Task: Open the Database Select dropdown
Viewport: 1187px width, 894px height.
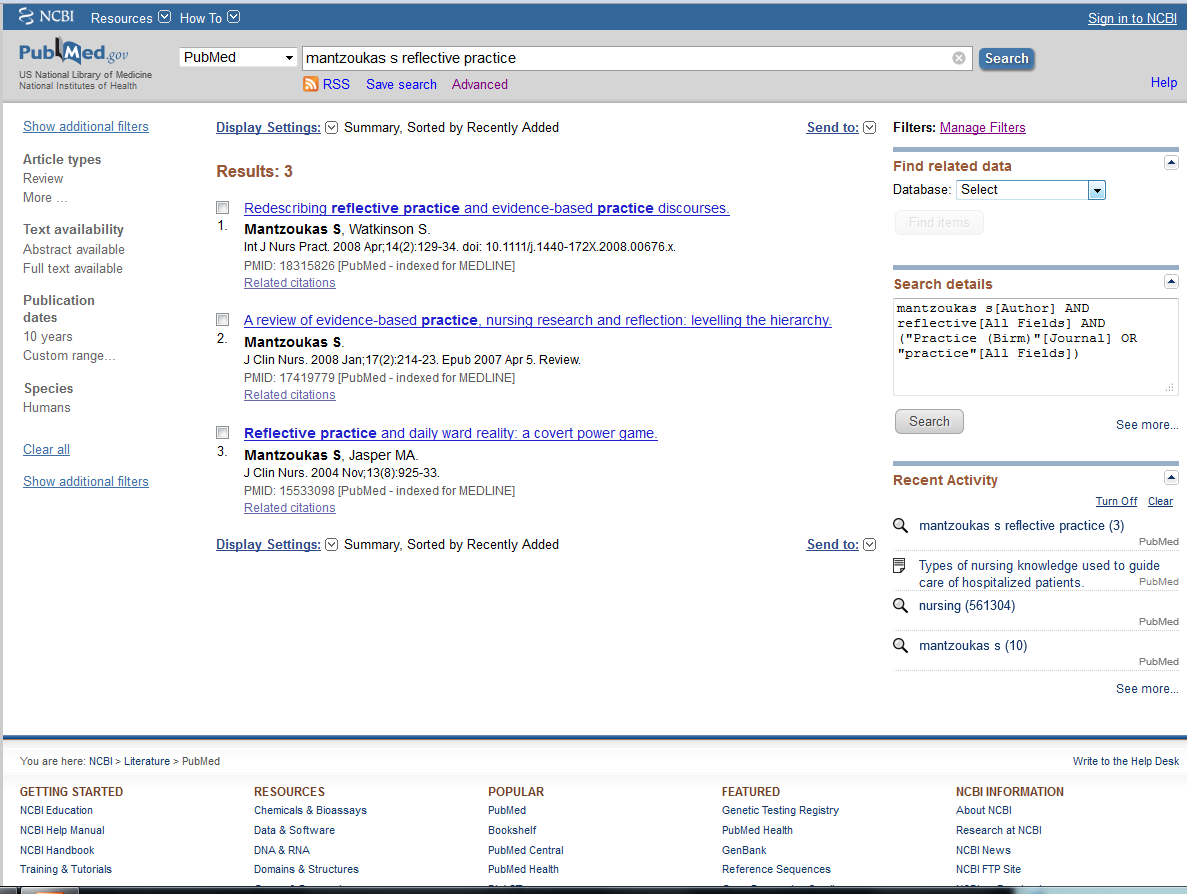Action: point(1030,190)
